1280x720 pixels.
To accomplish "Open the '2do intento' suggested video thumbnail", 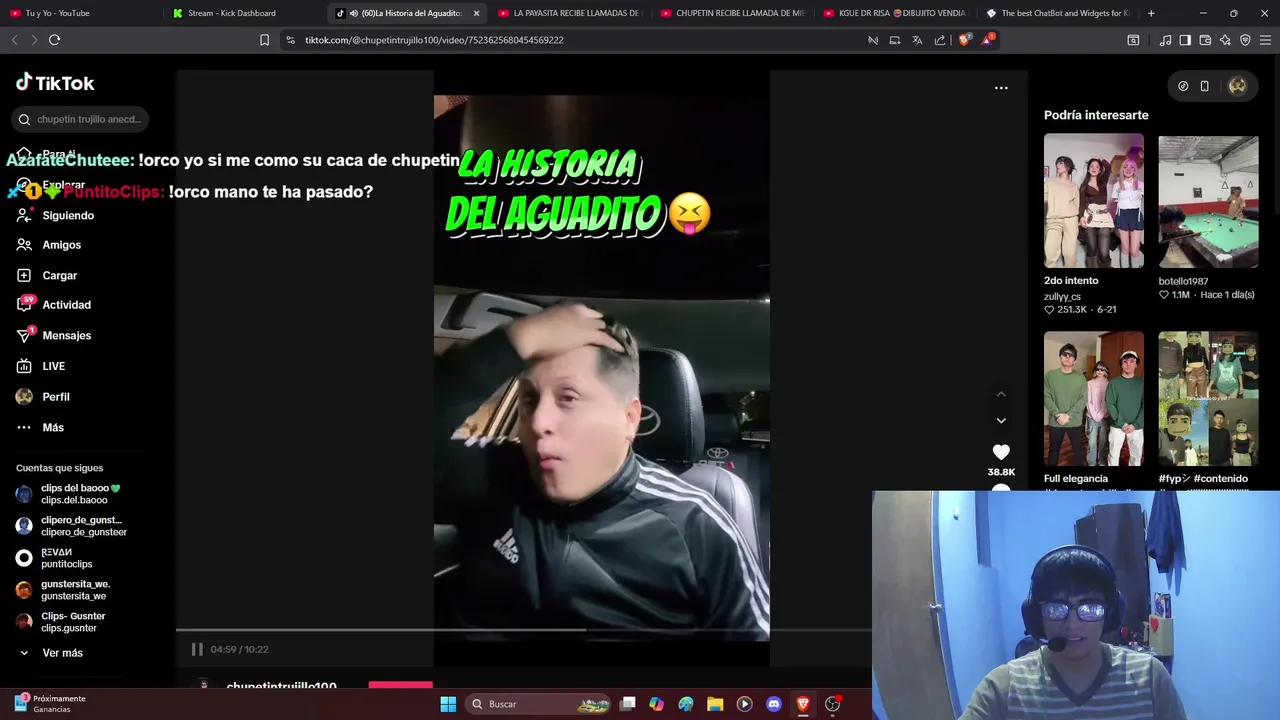I will coord(1094,201).
